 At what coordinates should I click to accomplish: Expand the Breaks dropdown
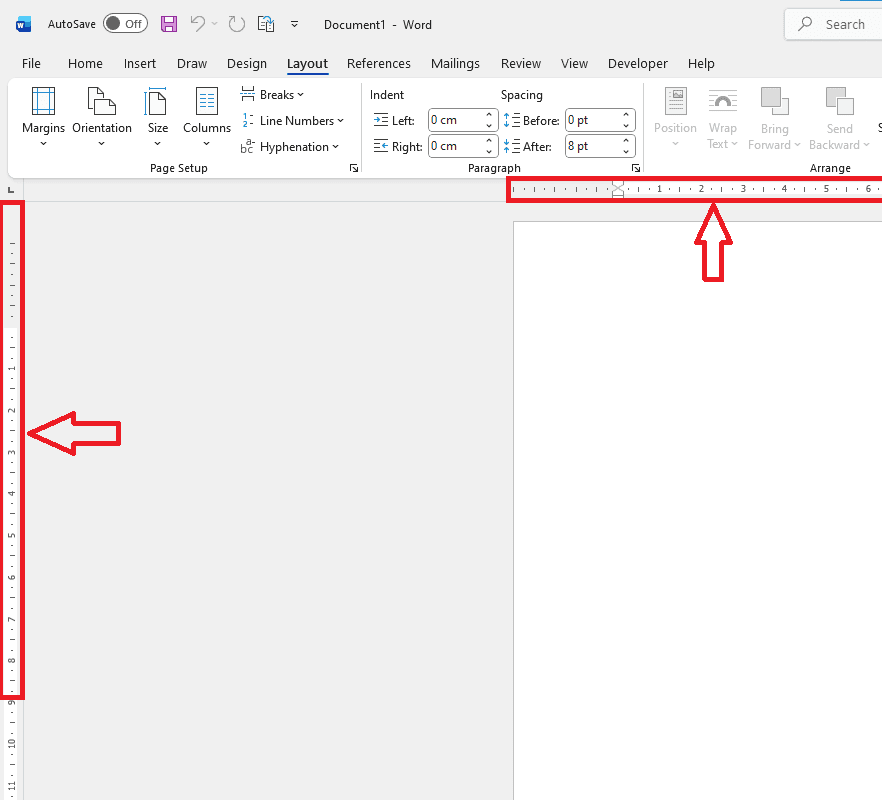coord(273,95)
